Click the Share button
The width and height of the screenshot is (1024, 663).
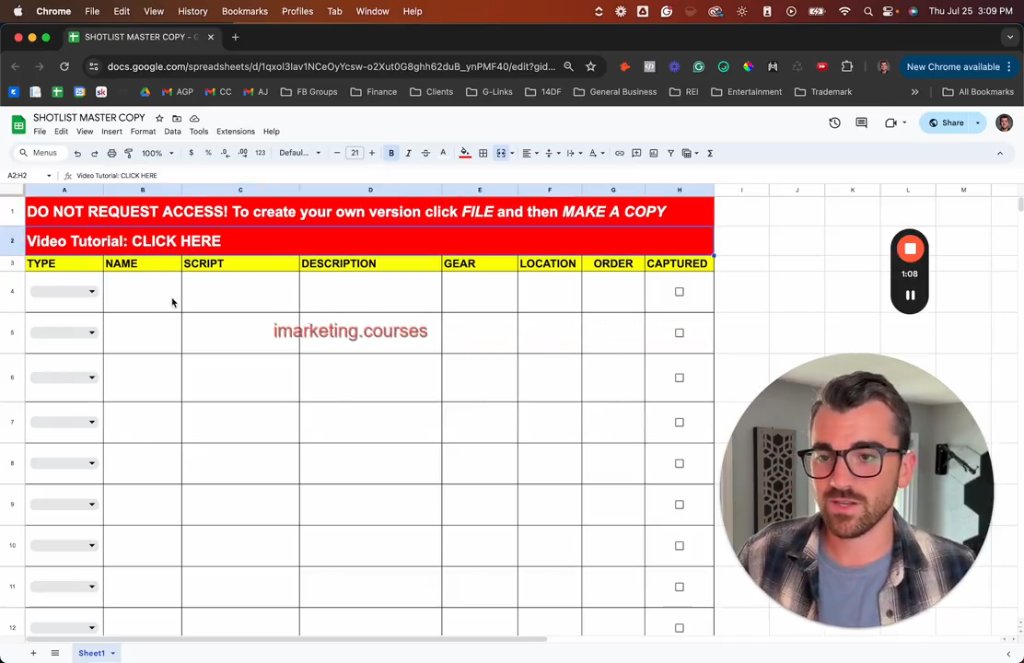pos(946,123)
